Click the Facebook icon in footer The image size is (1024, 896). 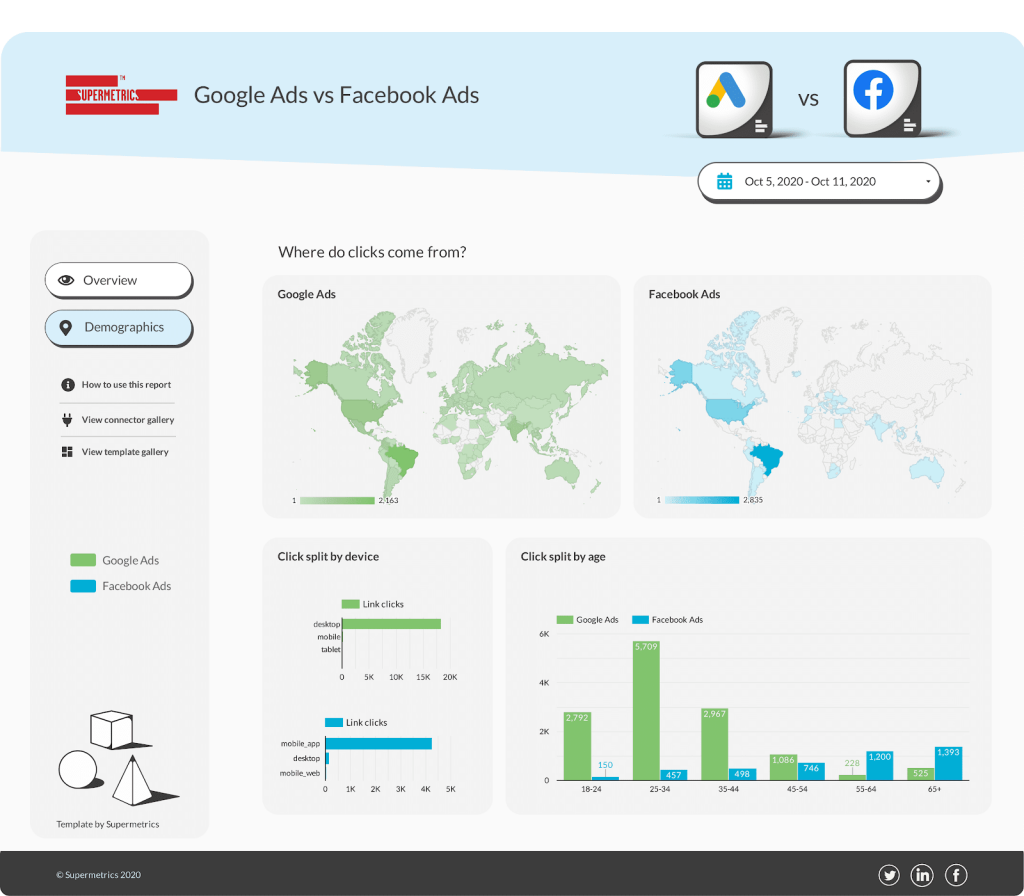pyautogui.click(x=956, y=875)
